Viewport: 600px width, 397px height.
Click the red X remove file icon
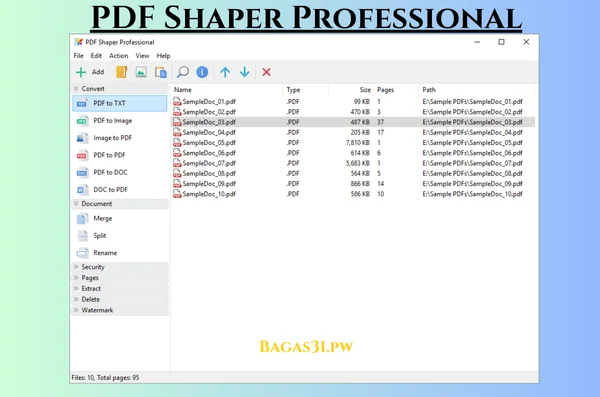pos(266,72)
